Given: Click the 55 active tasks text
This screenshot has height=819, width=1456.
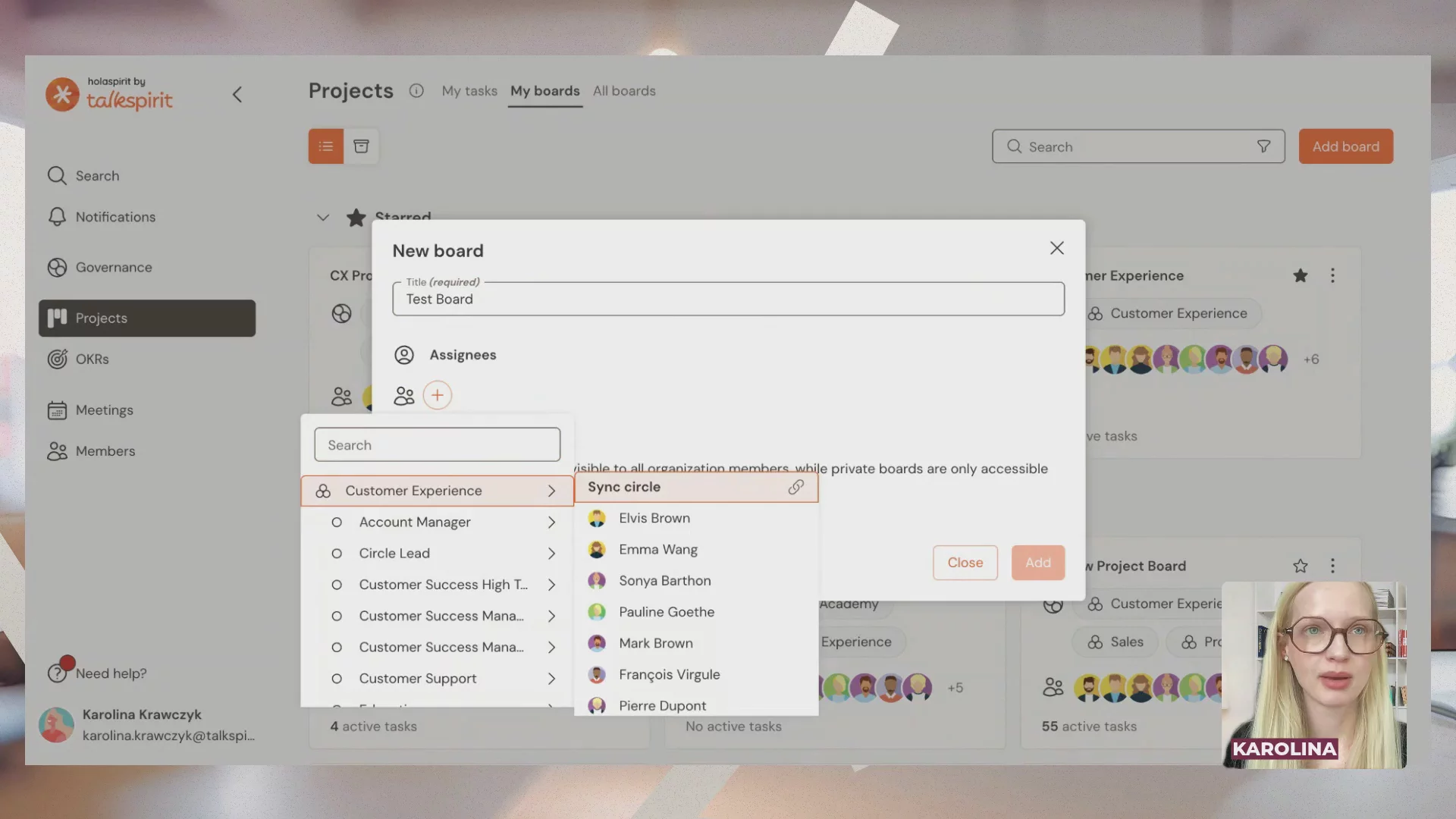Looking at the screenshot, I should pos(1089,726).
